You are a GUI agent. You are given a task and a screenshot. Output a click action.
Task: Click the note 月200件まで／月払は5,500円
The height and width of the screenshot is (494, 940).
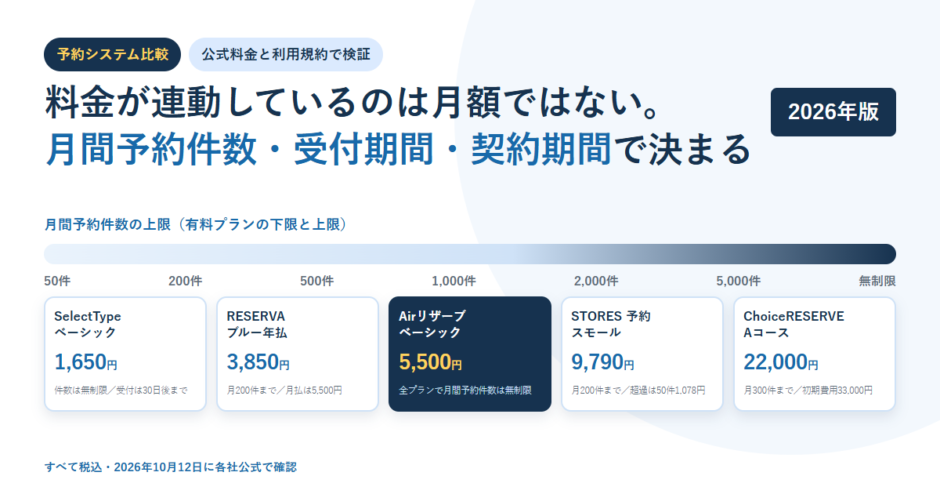284,390
